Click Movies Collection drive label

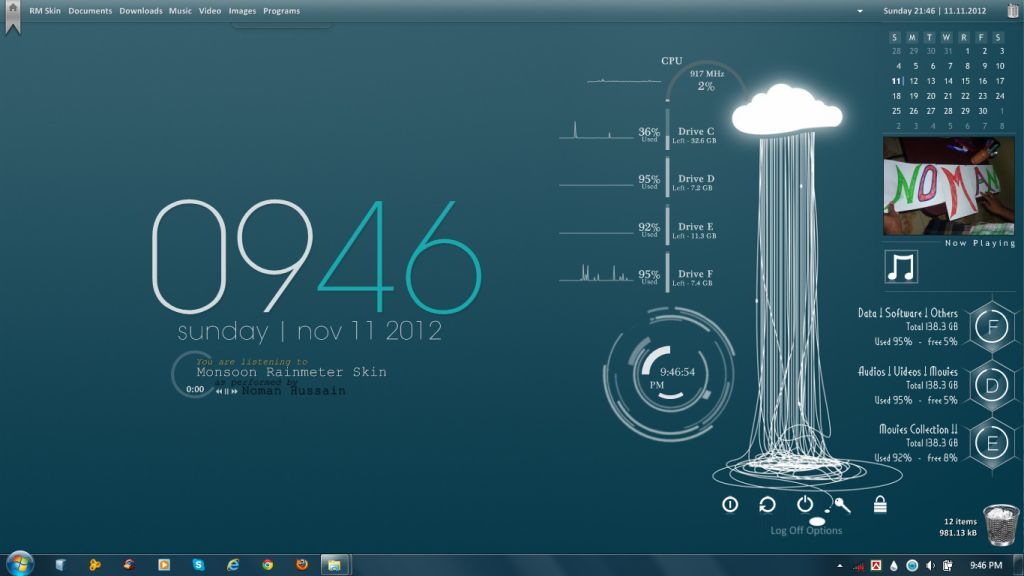pyautogui.click(x=918, y=430)
